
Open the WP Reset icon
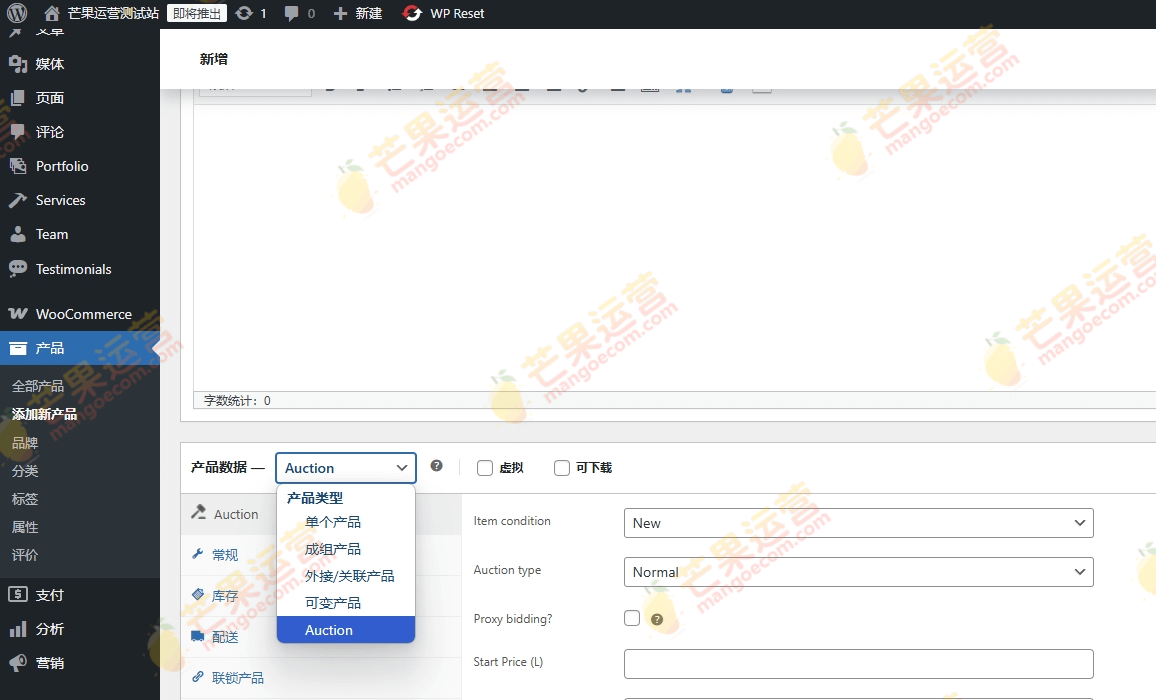412,13
